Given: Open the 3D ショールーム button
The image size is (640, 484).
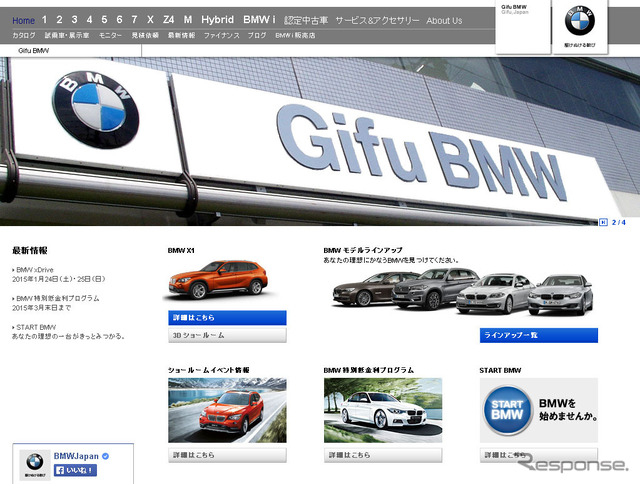Looking at the screenshot, I should coord(227,335).
